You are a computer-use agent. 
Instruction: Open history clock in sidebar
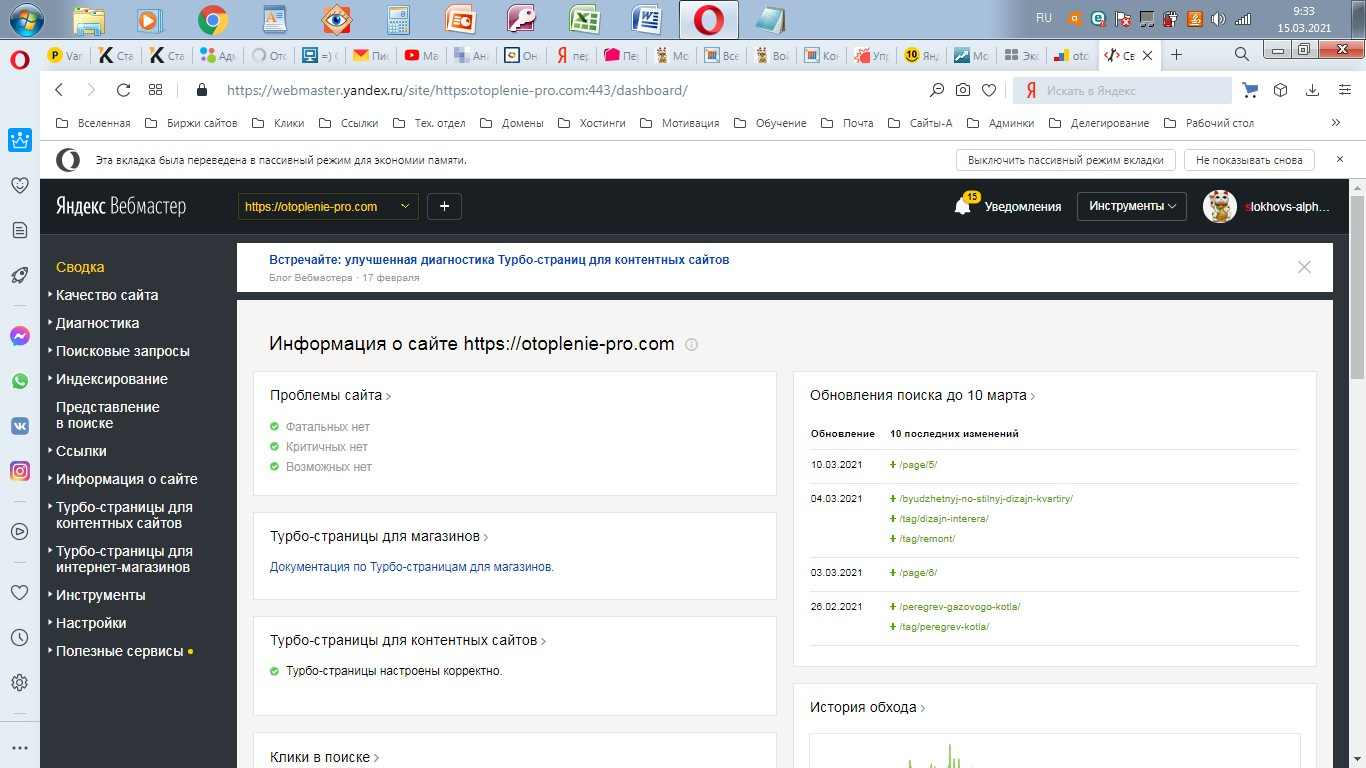pos(19,637)
